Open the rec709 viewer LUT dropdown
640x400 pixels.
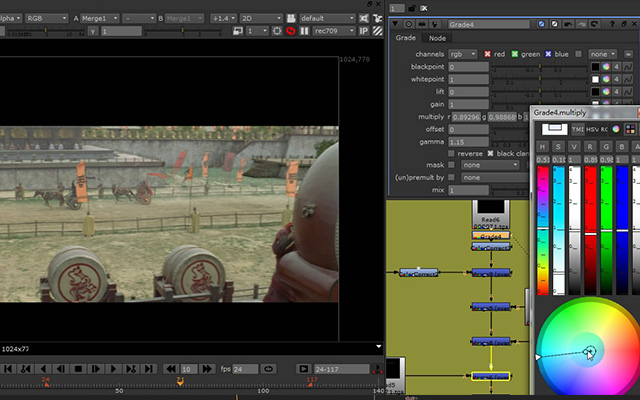[x=333, y=31]
